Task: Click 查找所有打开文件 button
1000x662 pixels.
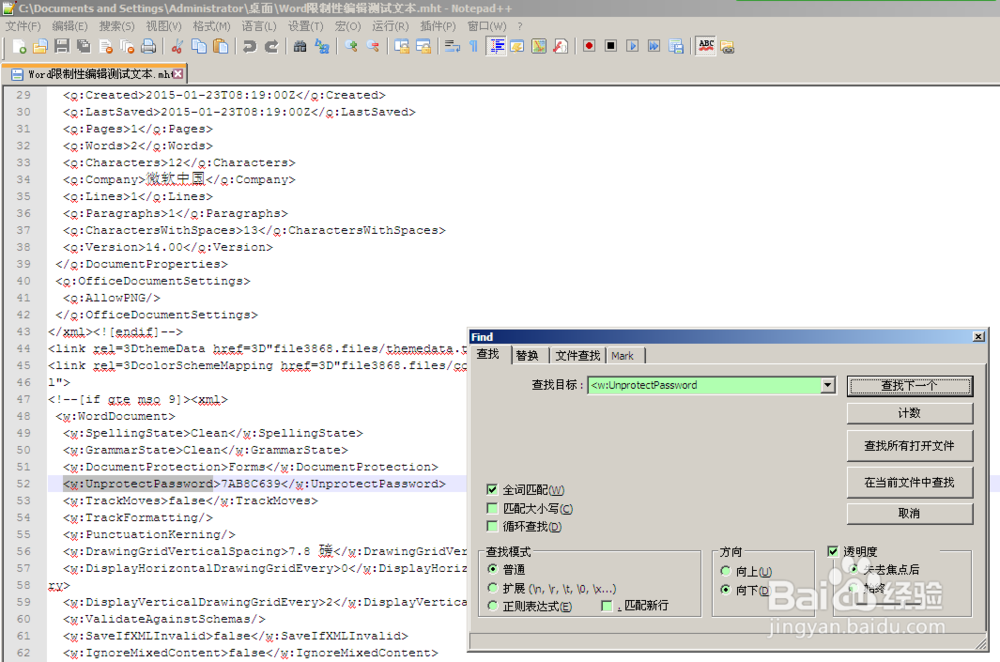Action: [909, 446]
